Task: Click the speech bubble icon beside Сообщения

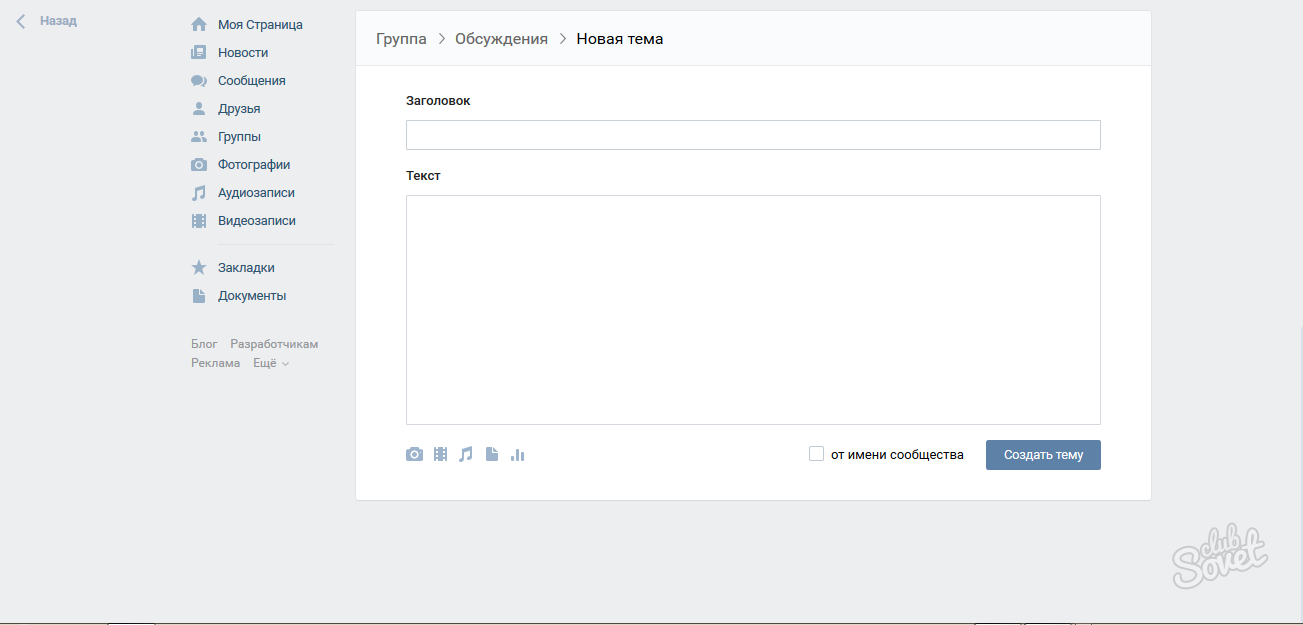Action: (199, 81)
